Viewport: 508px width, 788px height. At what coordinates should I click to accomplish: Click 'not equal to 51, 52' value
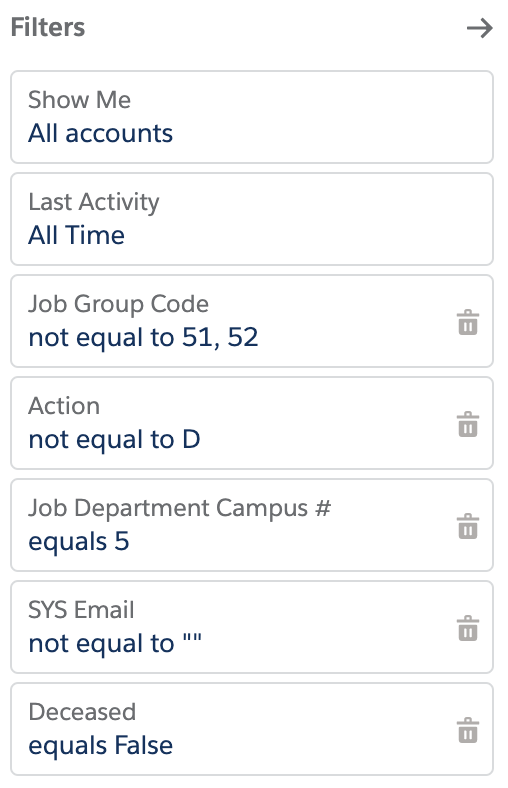(x=144, y=337)
